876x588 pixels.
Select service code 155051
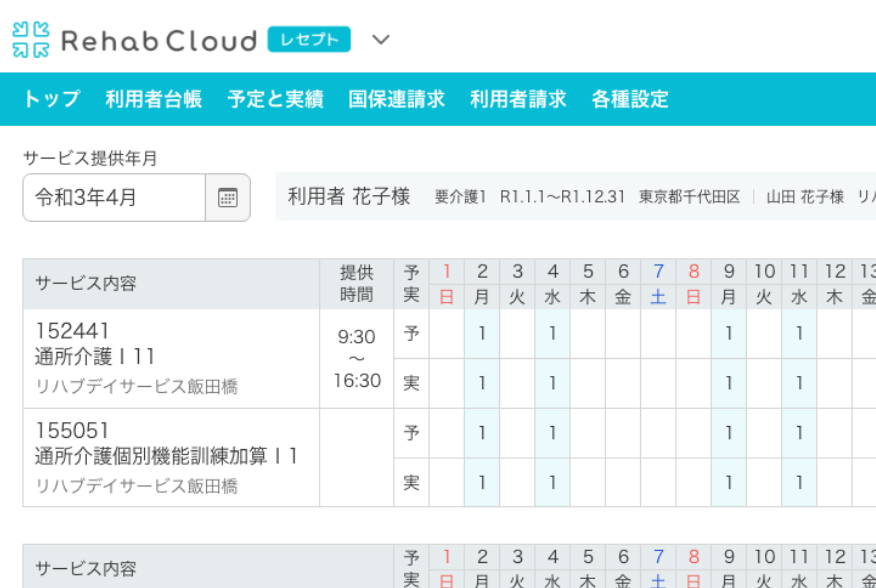(72, 430)
